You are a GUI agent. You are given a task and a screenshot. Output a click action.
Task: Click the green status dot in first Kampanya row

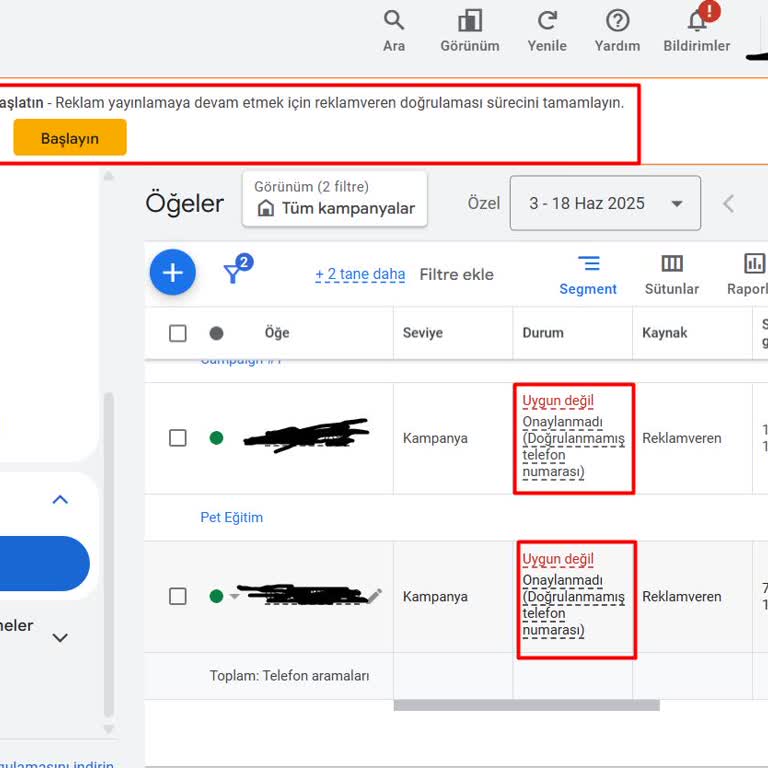point(216,438)
